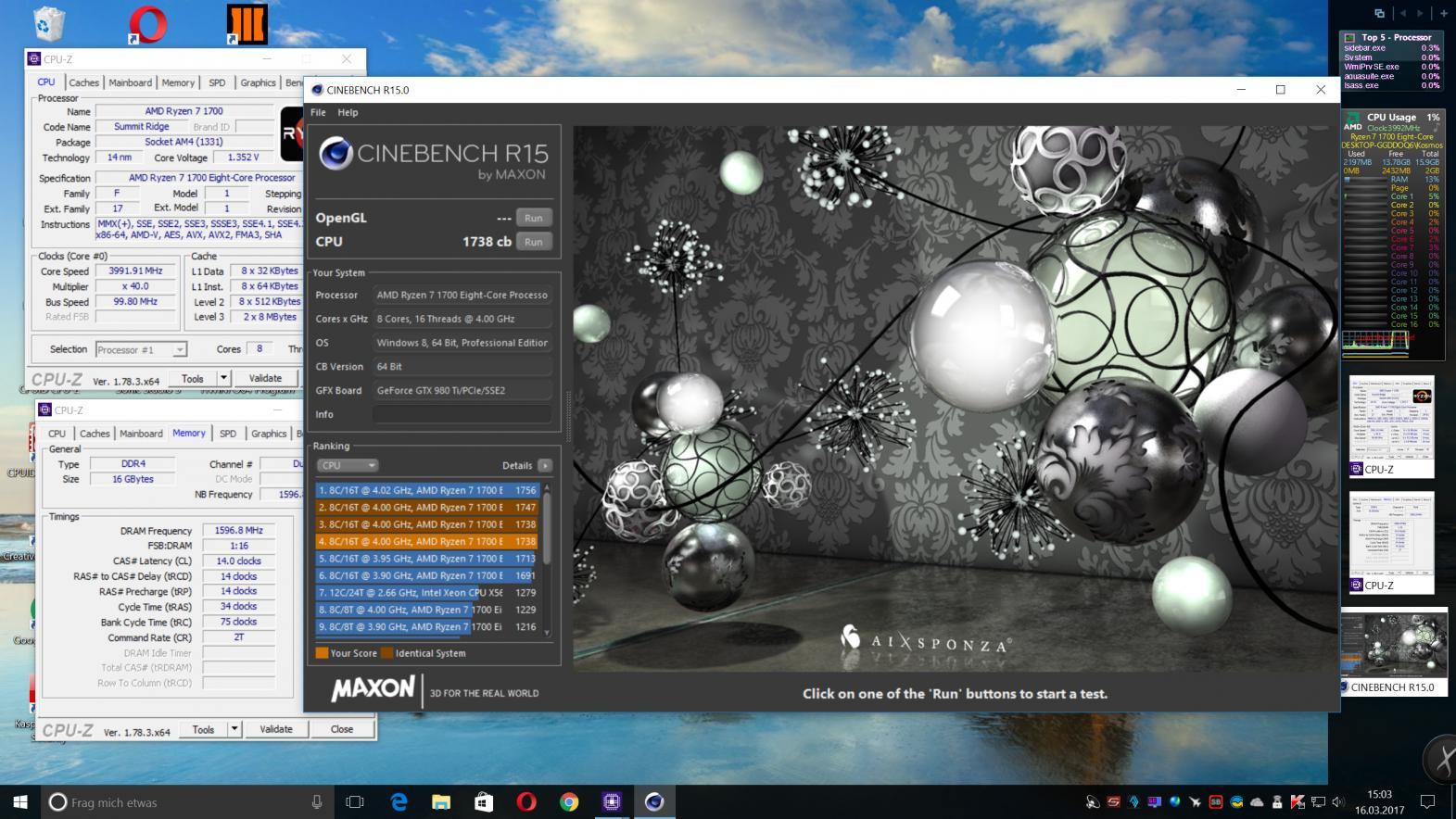Run the OpenGL benchmark
Image resolution: width=1456 pixels, height=819 pixels.
click(534, 218)
